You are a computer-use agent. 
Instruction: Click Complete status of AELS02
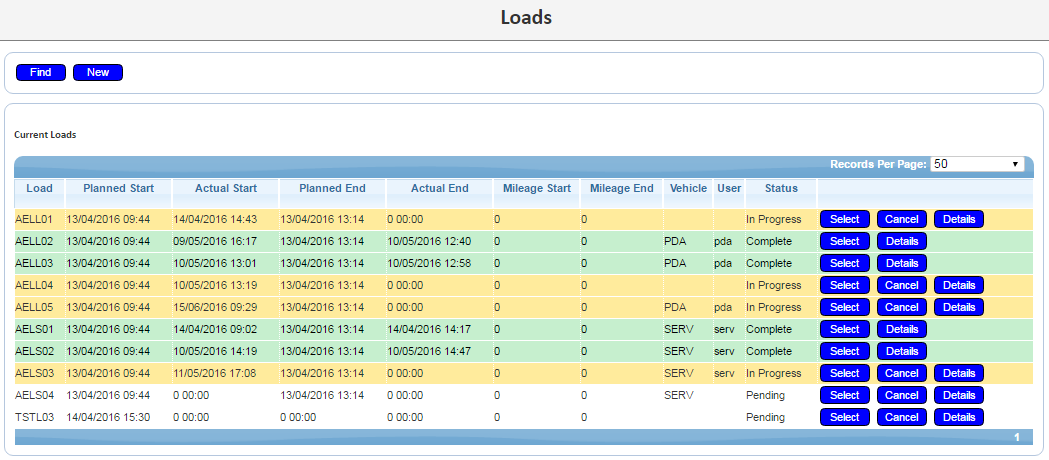(x=769, y=352)
